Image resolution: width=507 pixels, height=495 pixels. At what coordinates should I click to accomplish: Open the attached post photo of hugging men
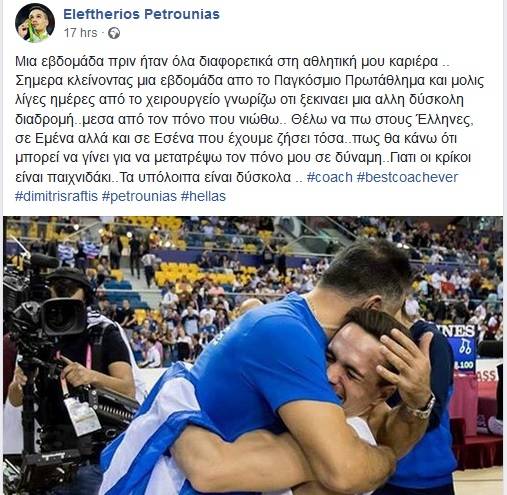click(253, 355)
